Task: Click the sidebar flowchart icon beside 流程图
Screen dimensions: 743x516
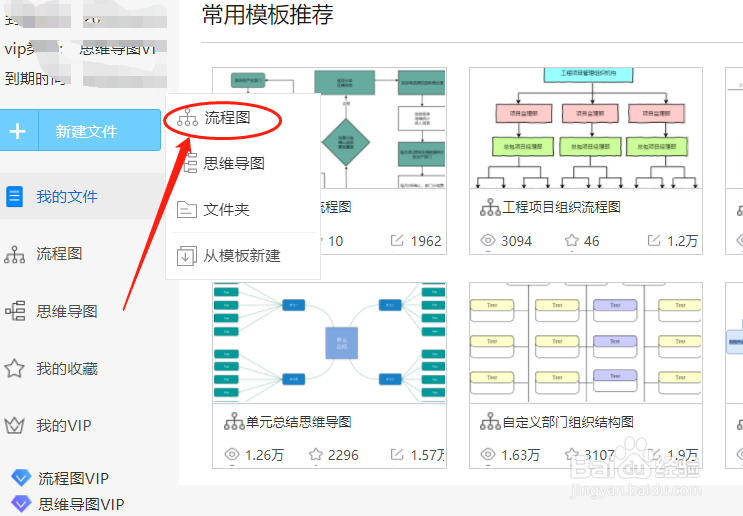Action: pos(15,254)
